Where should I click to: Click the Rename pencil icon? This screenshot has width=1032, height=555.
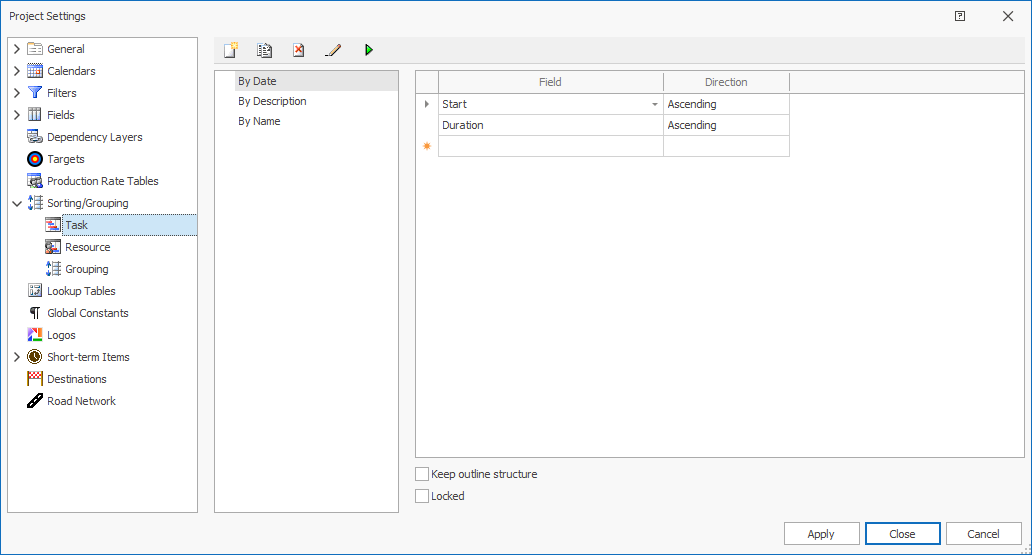(x=333, y=50)
